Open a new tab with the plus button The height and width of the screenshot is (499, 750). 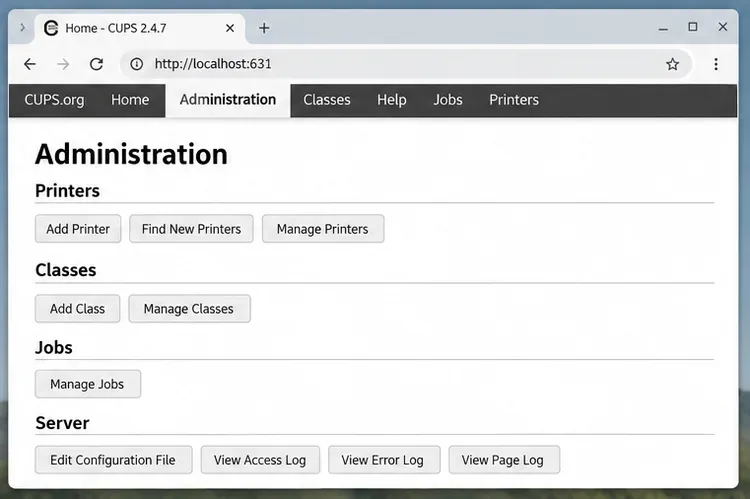point(264,28)
